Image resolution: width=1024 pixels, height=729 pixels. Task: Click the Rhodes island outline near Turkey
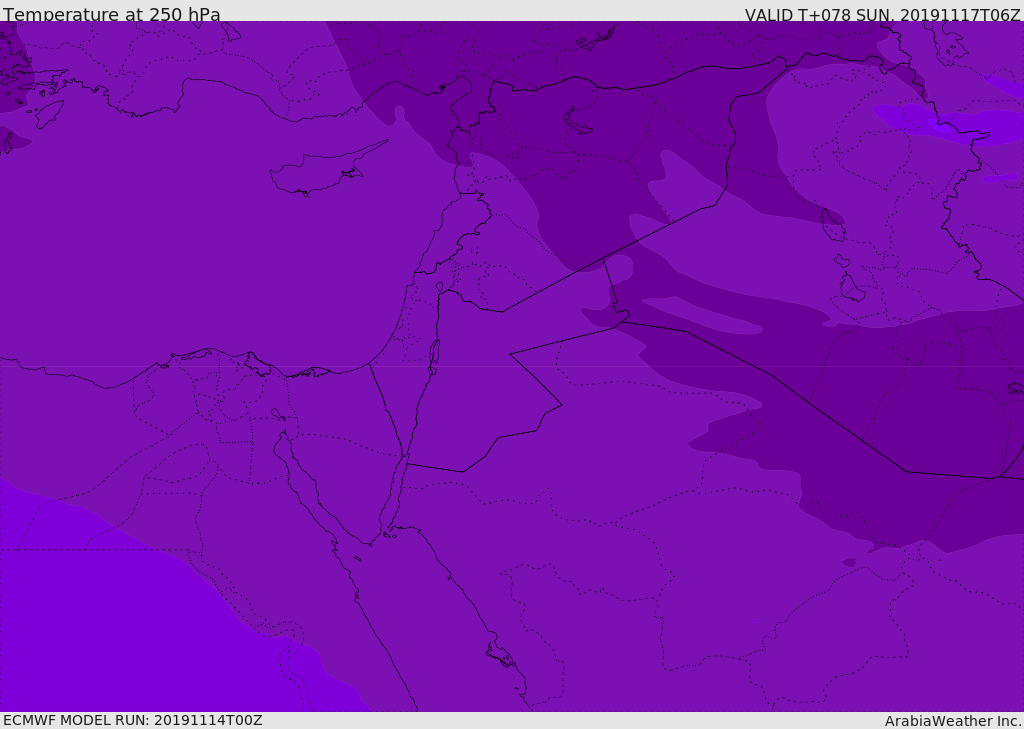pos(50,113)
